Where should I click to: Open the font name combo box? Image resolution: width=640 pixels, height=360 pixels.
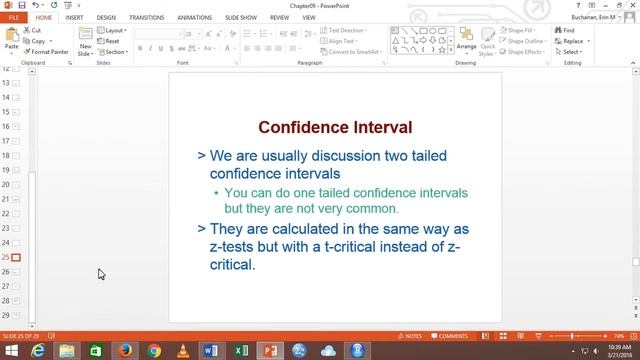click(x=159, y=34)
